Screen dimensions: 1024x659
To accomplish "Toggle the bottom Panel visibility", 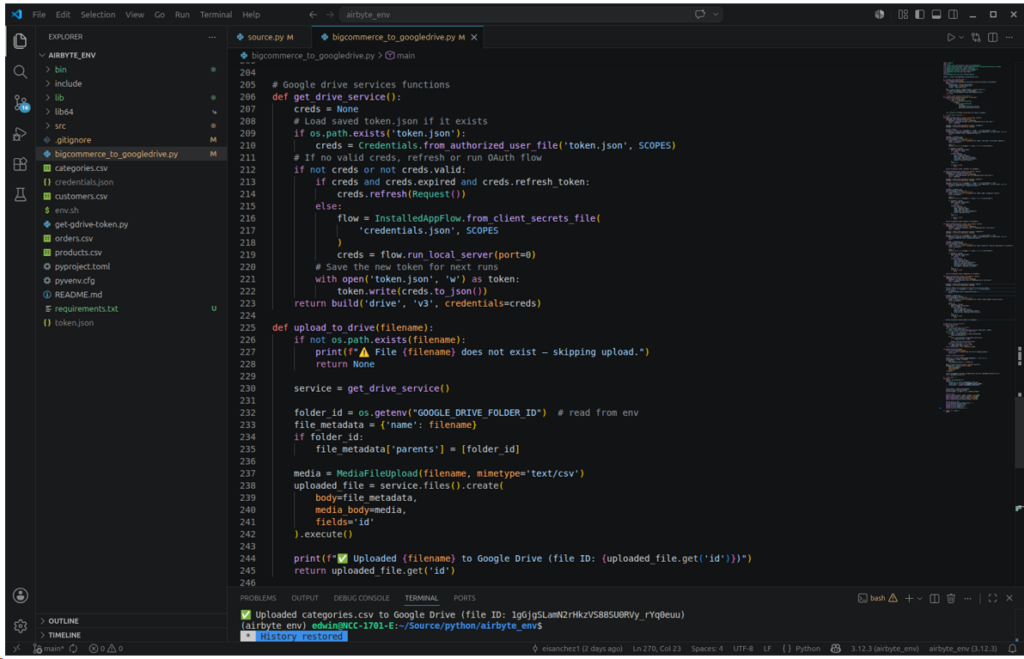I will (936, 14).
